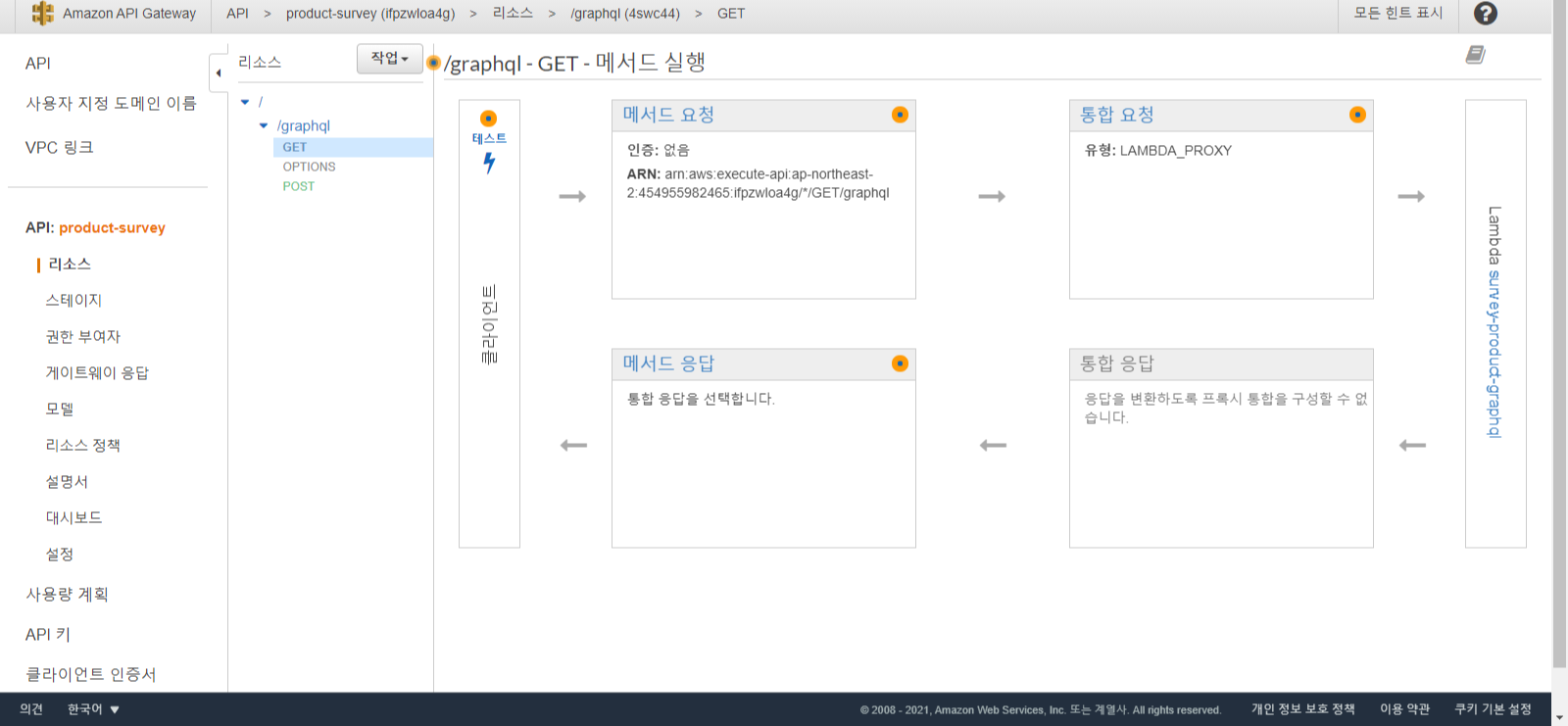Click the 인증: 없음 text
The width and height of the screenshot is (1568, 726).
(x=659, y=150)
